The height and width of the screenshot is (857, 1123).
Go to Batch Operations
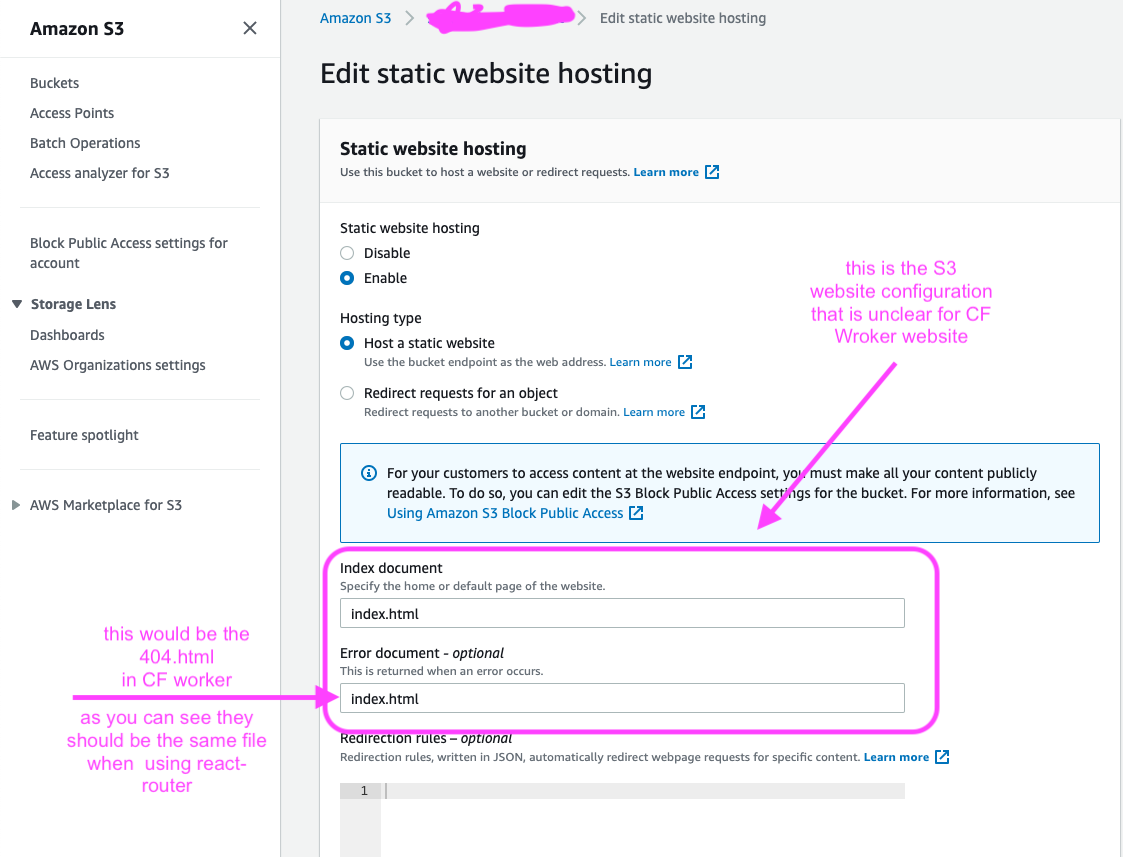point(85,143)
